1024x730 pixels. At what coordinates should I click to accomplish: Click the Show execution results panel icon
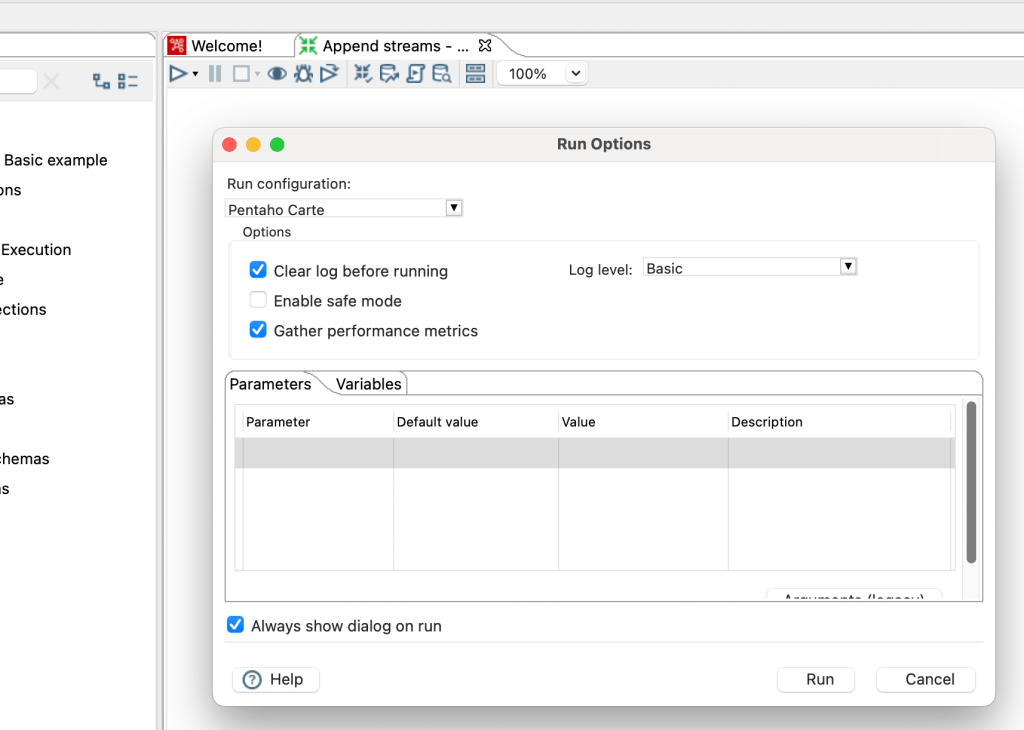475,74
